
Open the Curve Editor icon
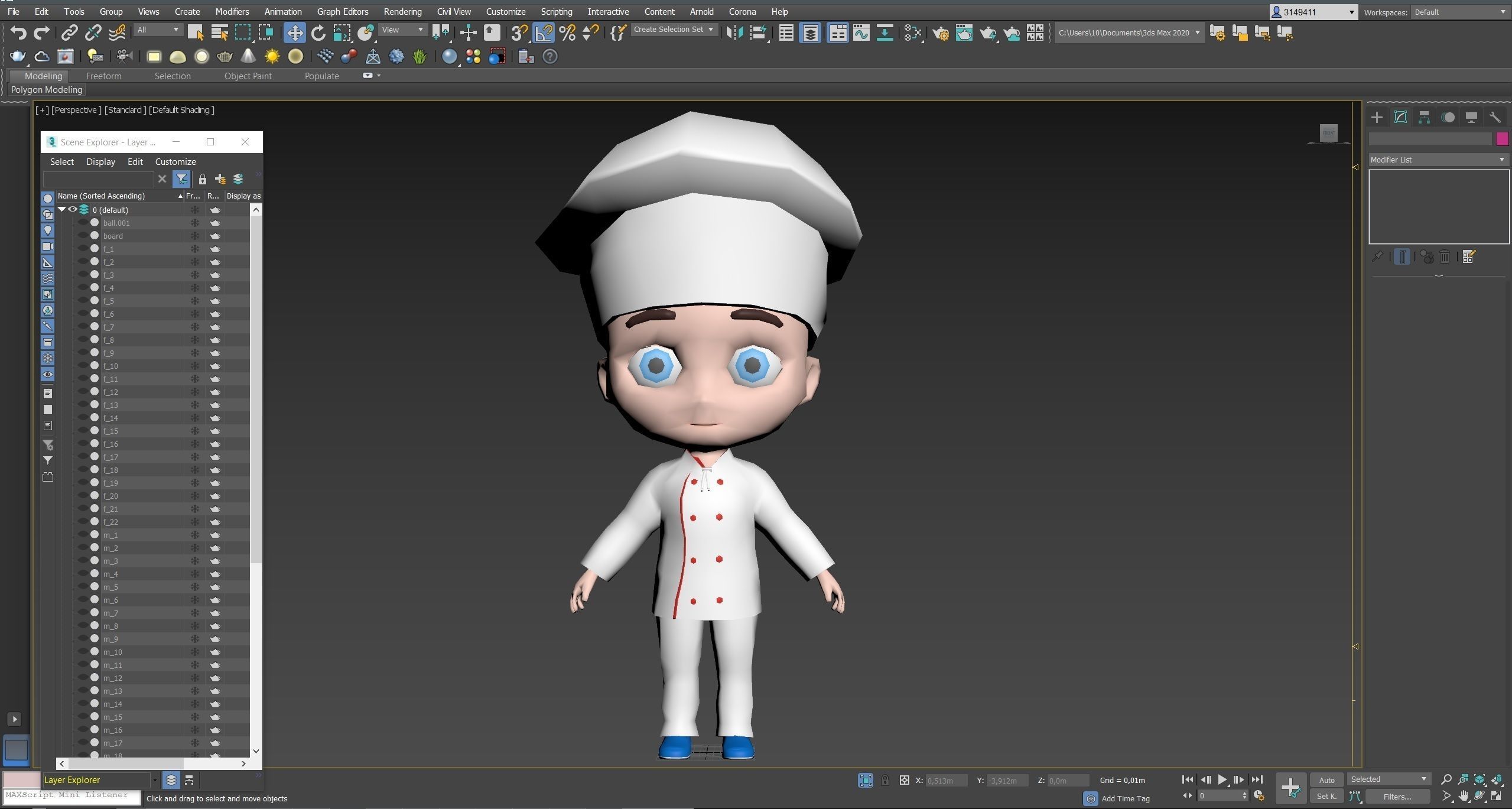pos(861,33)
